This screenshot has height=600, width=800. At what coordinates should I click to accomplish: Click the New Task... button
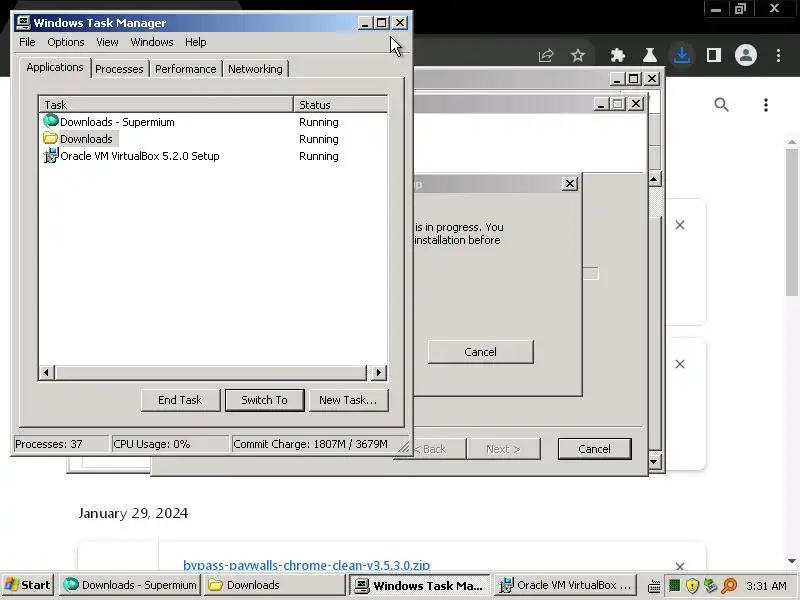coord(348,400)
